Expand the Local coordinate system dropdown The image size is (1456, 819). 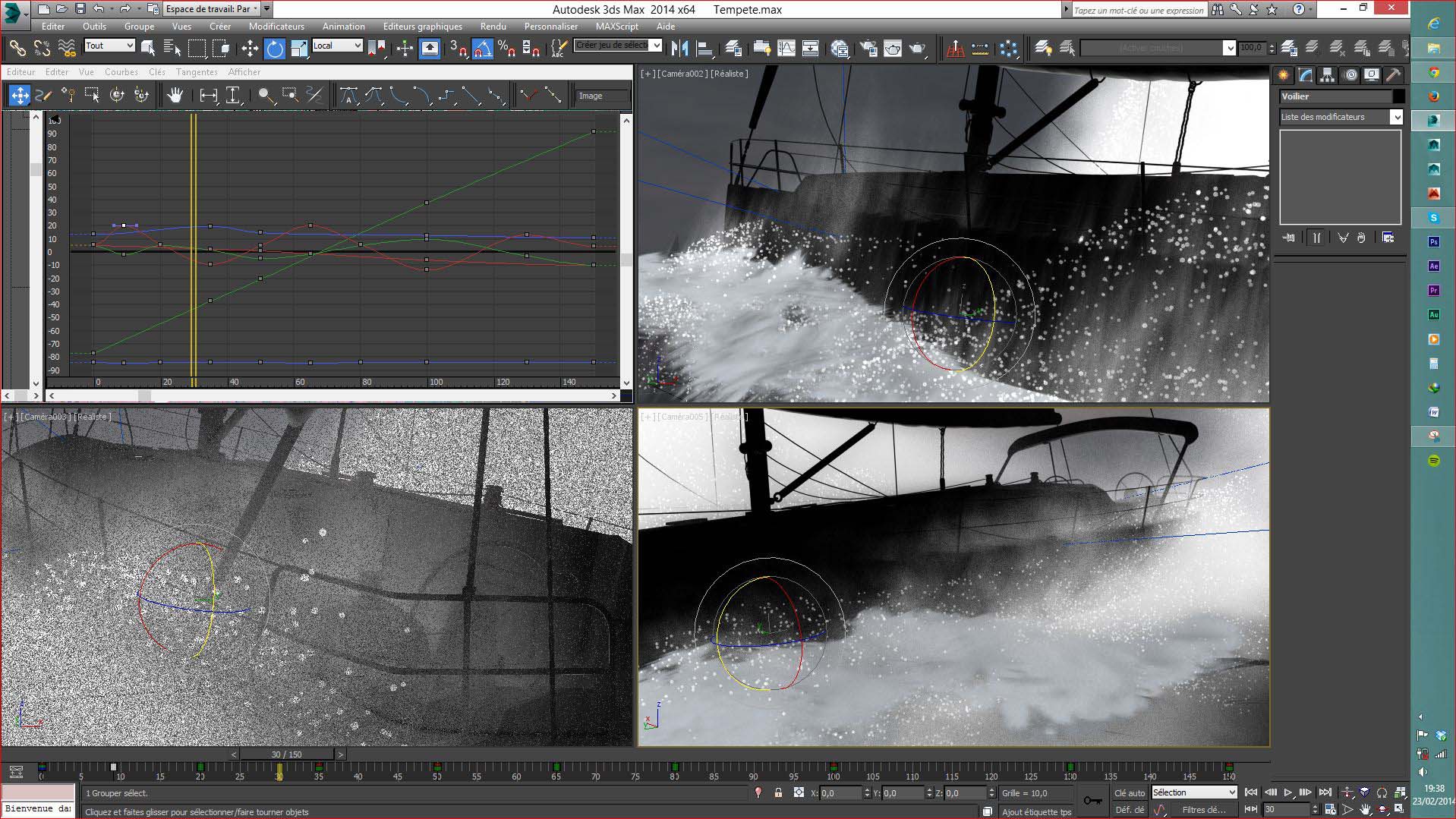click(337, 46)
